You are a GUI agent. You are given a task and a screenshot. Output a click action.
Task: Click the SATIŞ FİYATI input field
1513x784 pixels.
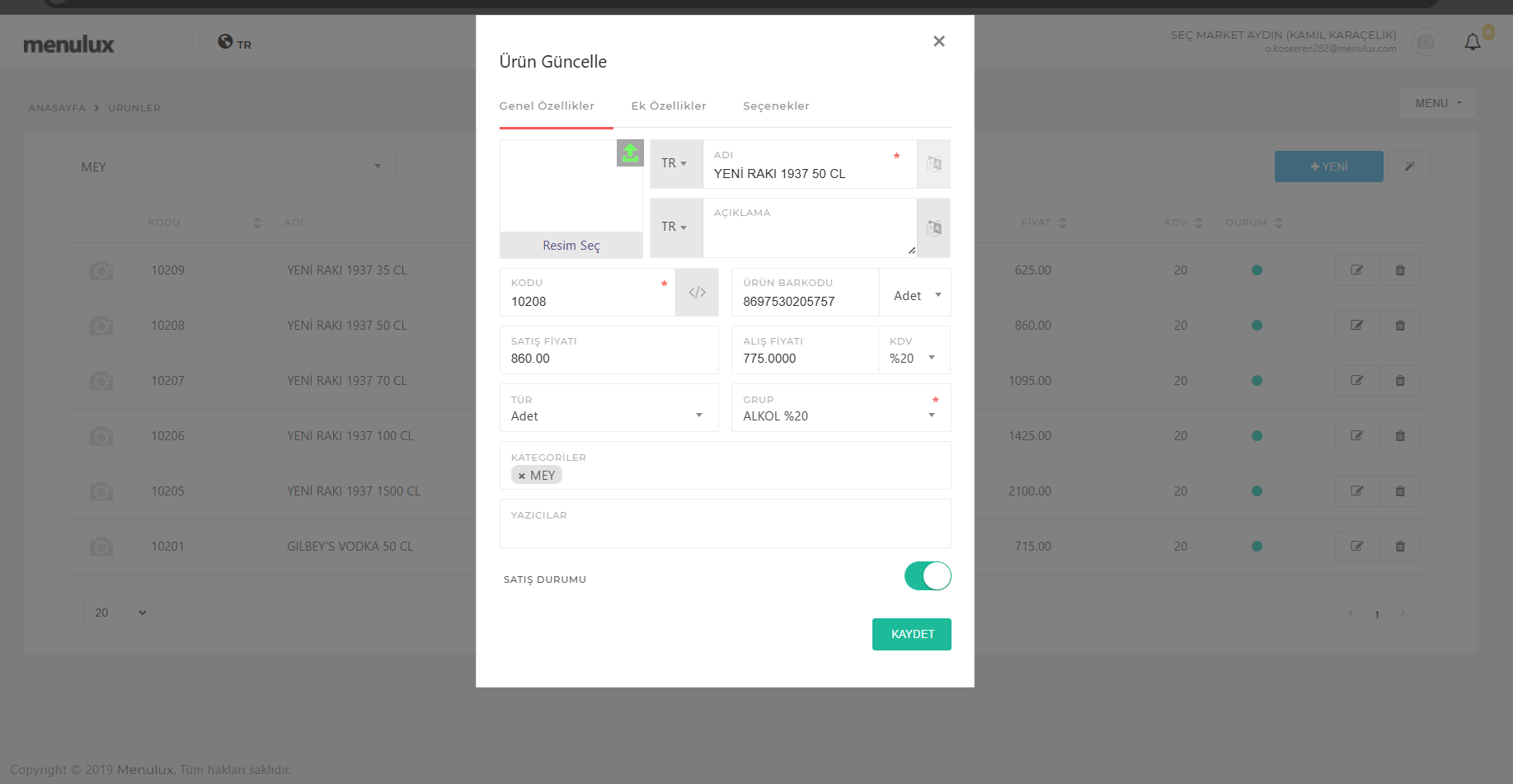coord(608,350)
